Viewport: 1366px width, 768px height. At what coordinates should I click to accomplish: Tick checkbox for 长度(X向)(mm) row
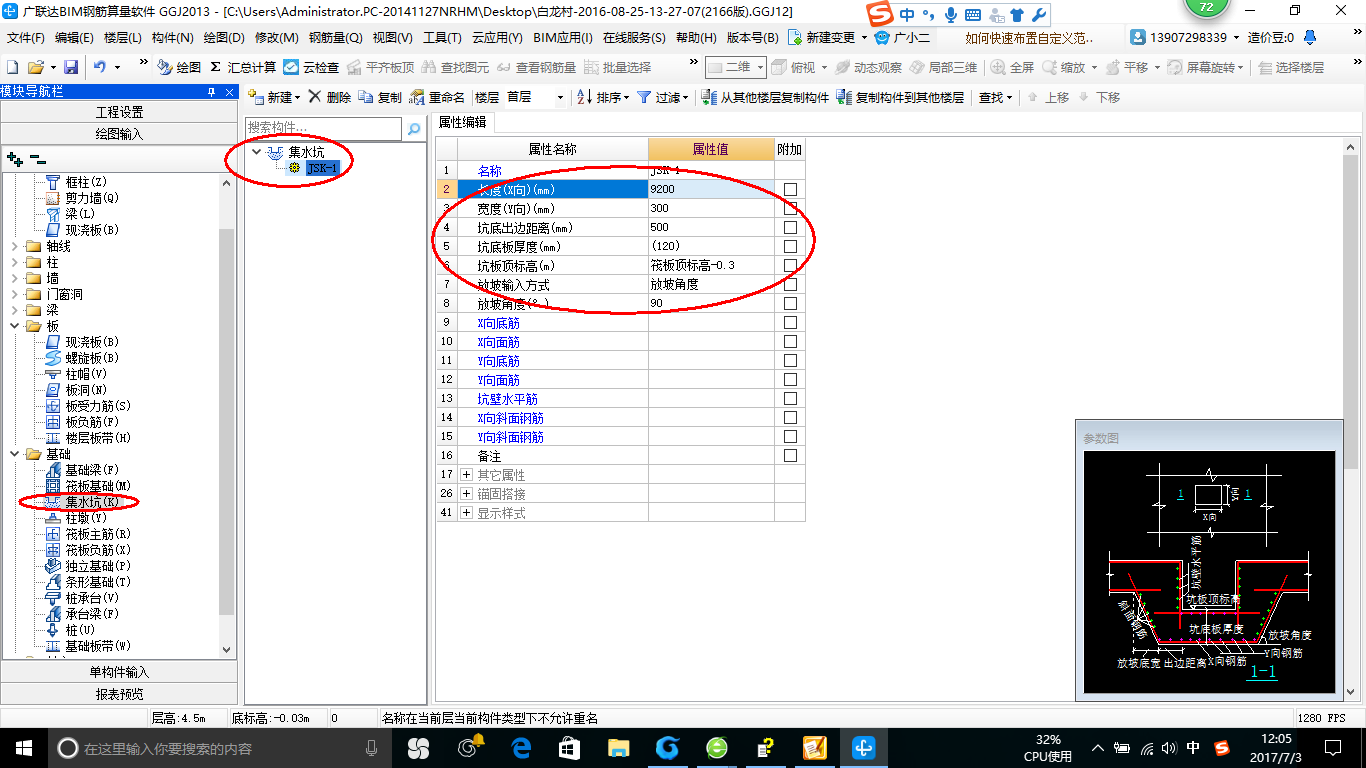point(790,189)
